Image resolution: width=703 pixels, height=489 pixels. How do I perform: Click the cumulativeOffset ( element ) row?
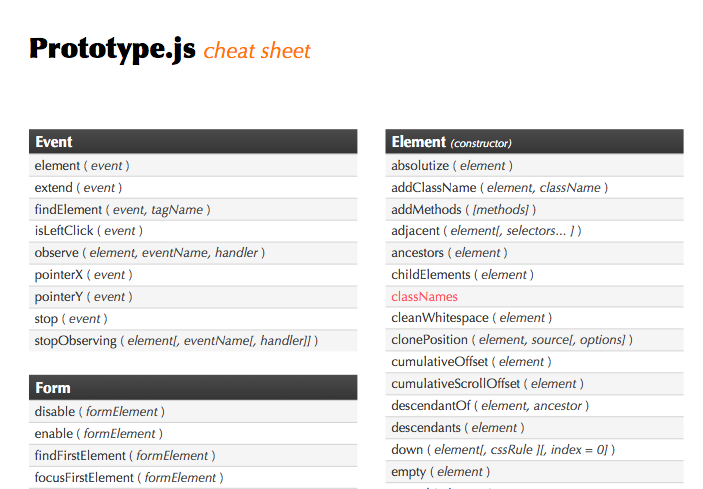pyautogui.click(x=534, y=362)
